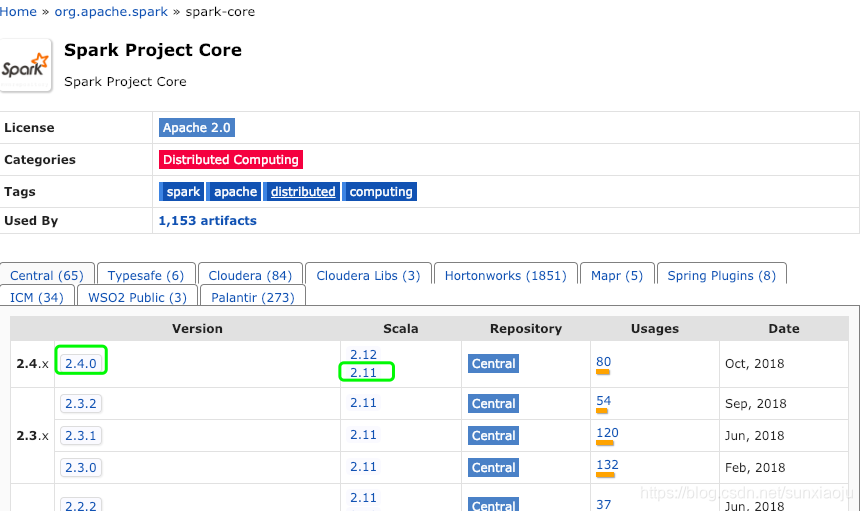Open version 2.3.1 link
This screenshot has width=862, height=511.
click(x=81, y=435)
